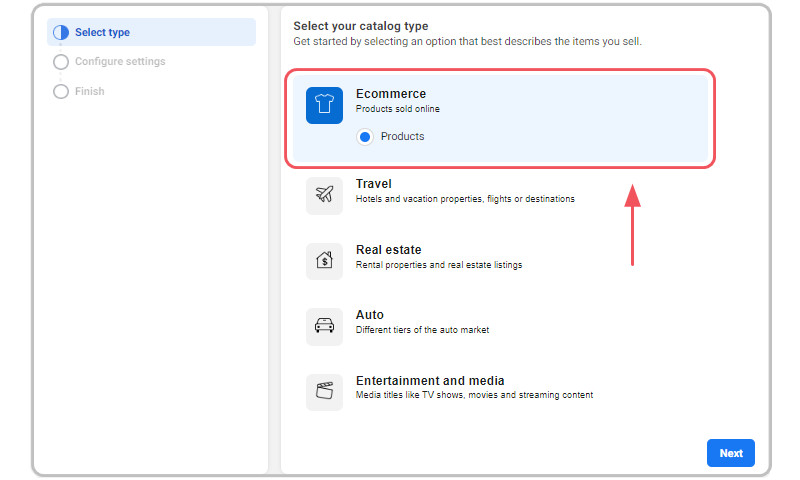The height and width of the screenshot is (480, 800).
Task: Choose the Auto catalog type
Action: 369,315
